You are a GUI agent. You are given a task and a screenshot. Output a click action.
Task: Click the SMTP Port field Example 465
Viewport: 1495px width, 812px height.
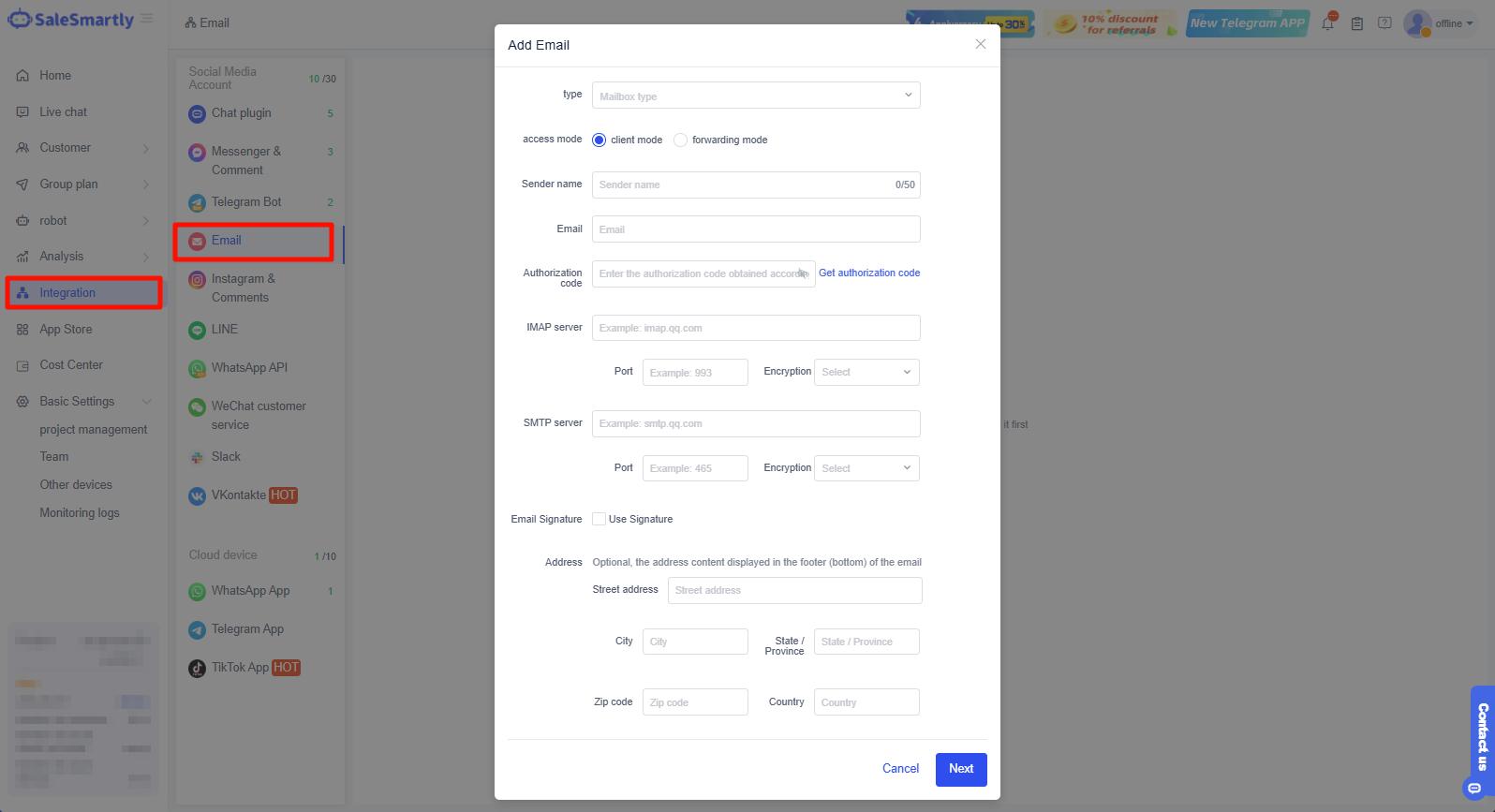(x=695, y=468)
